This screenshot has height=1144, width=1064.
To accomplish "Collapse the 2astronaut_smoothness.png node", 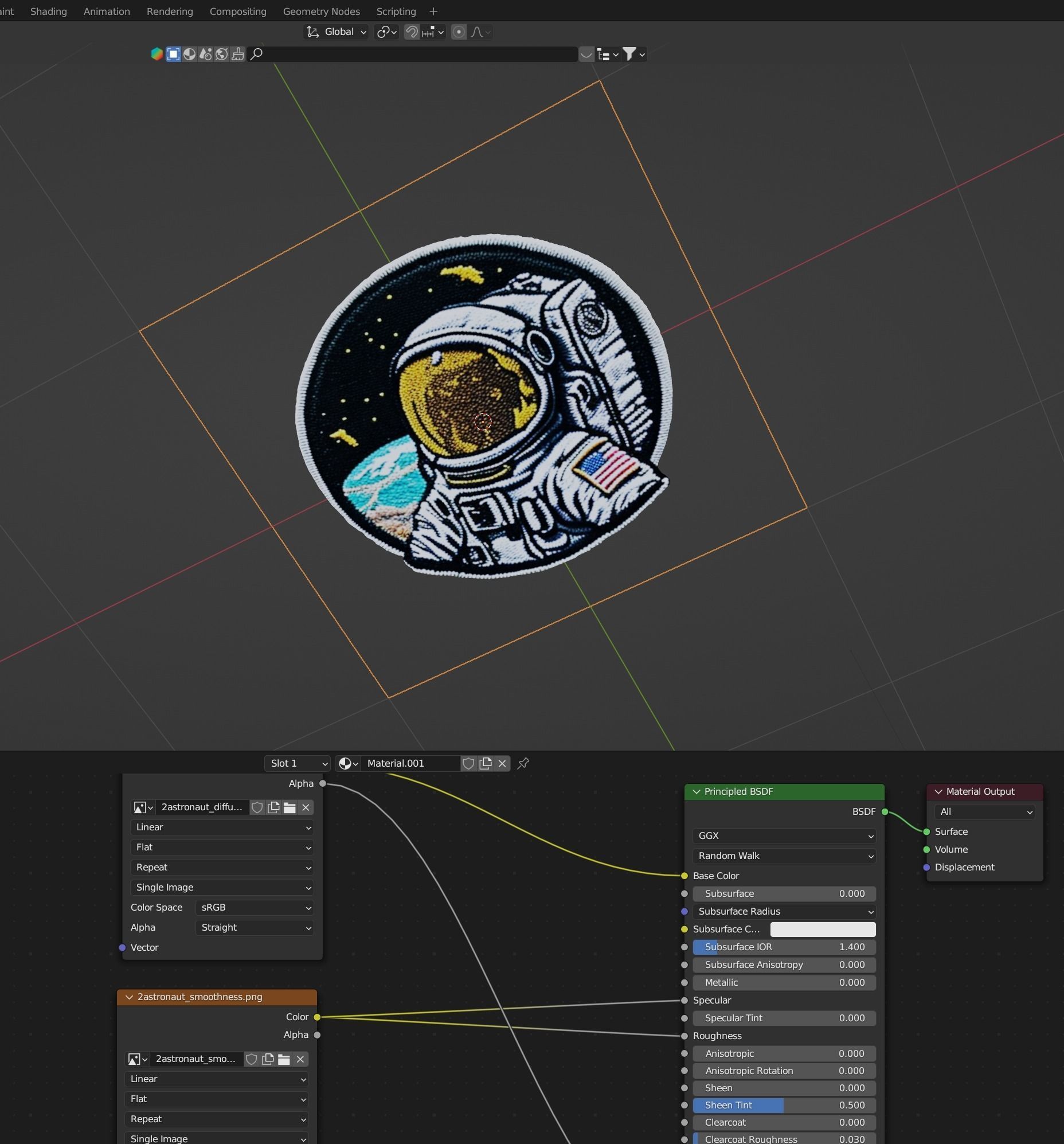I will click(x=129, y=997).
